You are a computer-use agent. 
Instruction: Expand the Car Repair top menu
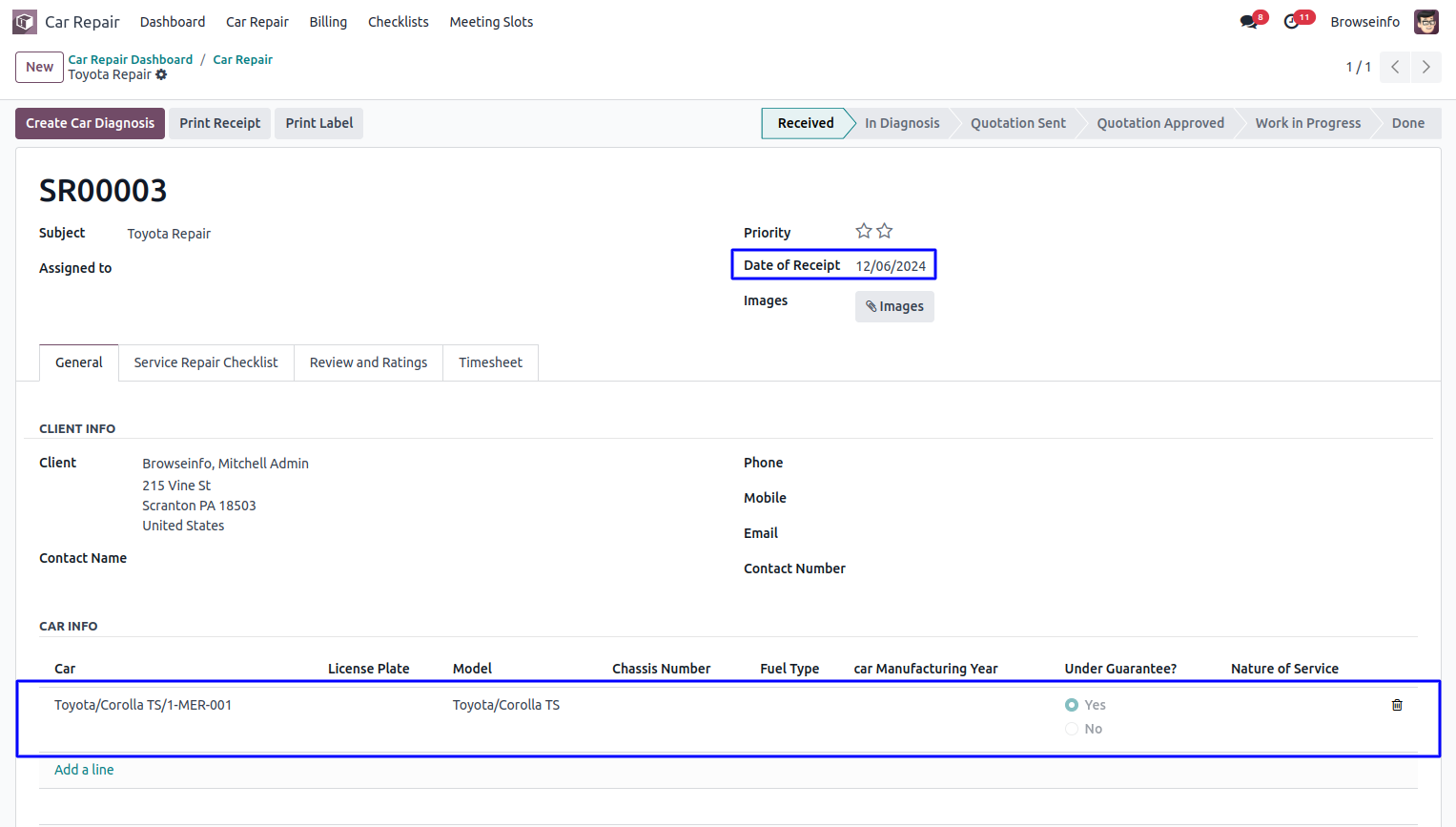(x=256, y=22)
